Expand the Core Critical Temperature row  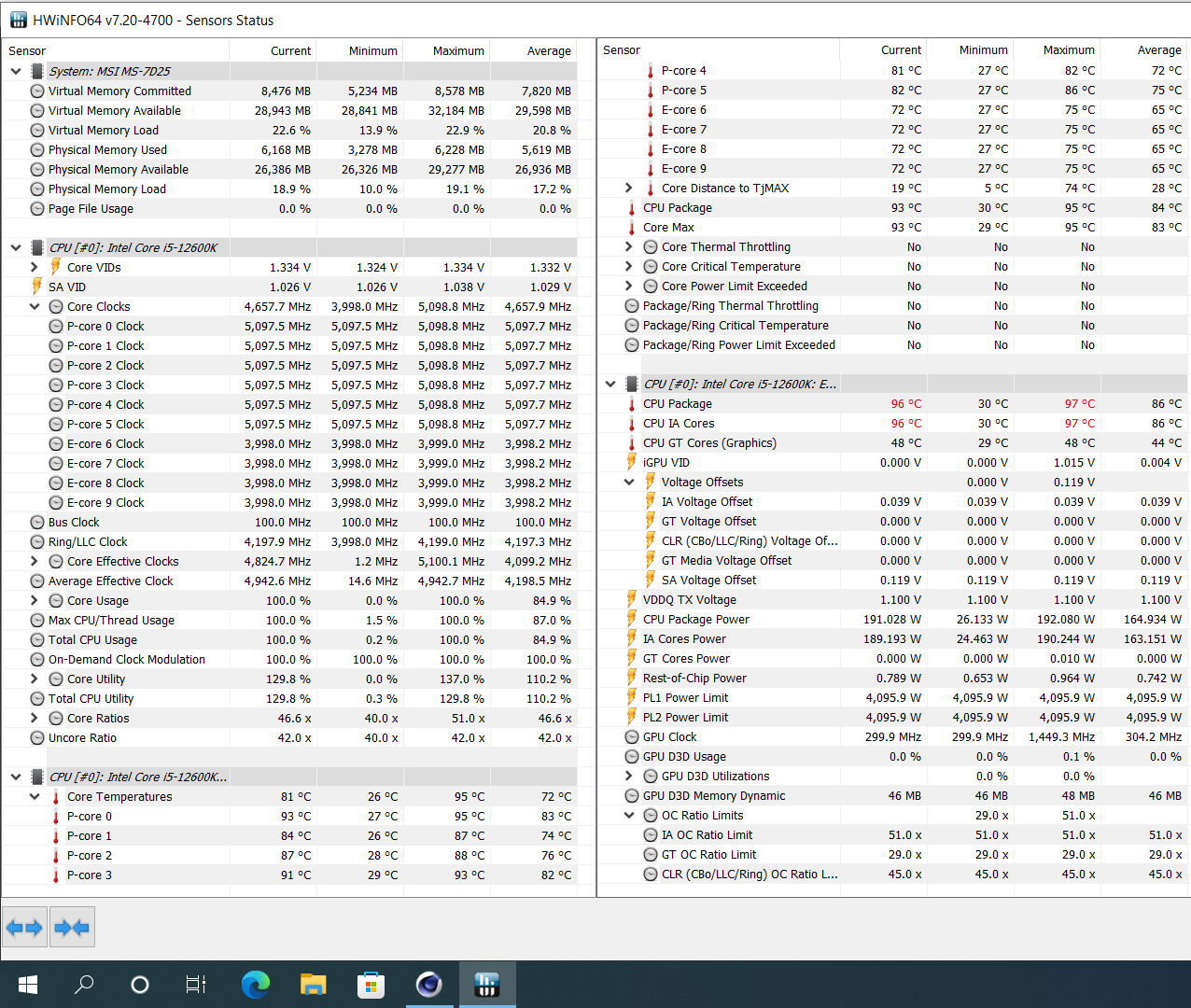629,266
